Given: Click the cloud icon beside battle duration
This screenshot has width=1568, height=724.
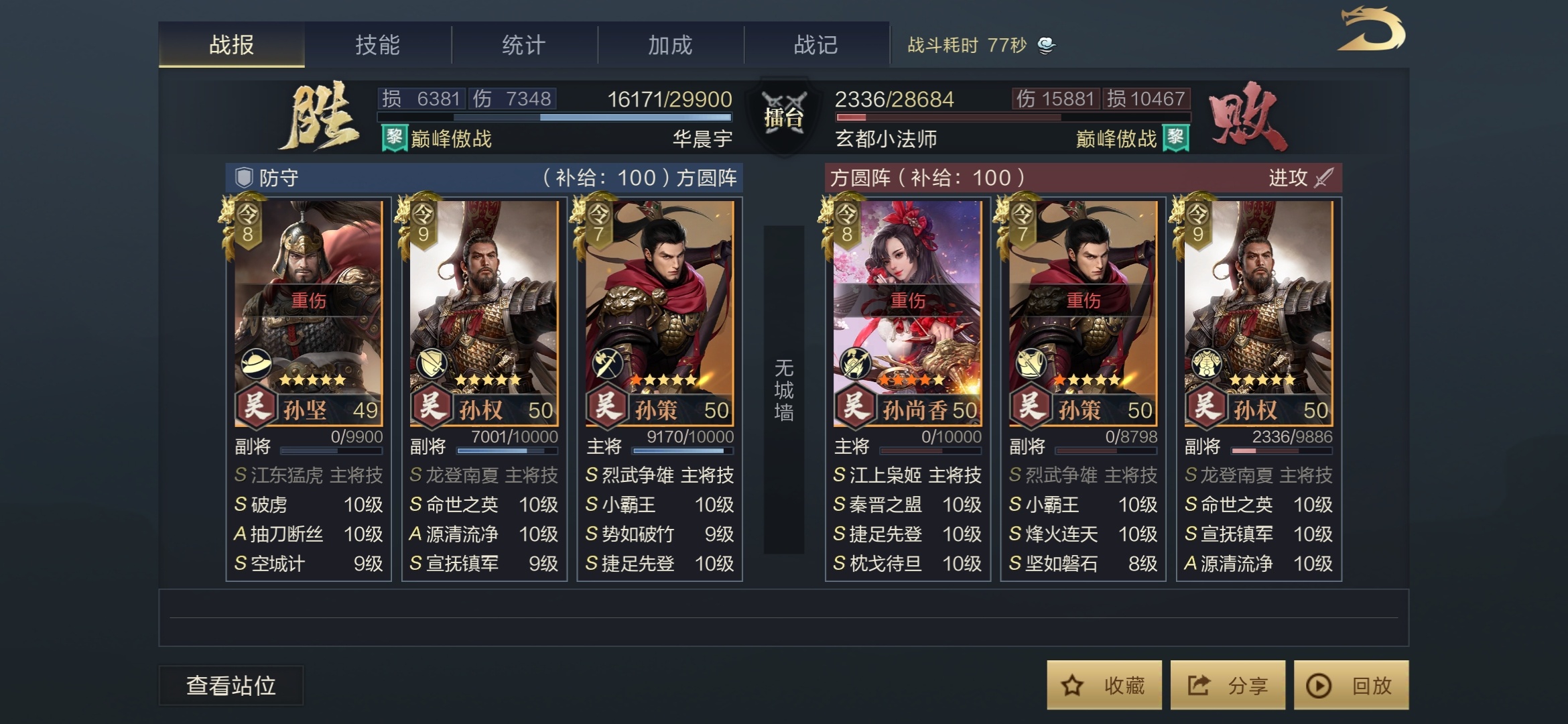Looking at the screenshot, I should 1046,45.
